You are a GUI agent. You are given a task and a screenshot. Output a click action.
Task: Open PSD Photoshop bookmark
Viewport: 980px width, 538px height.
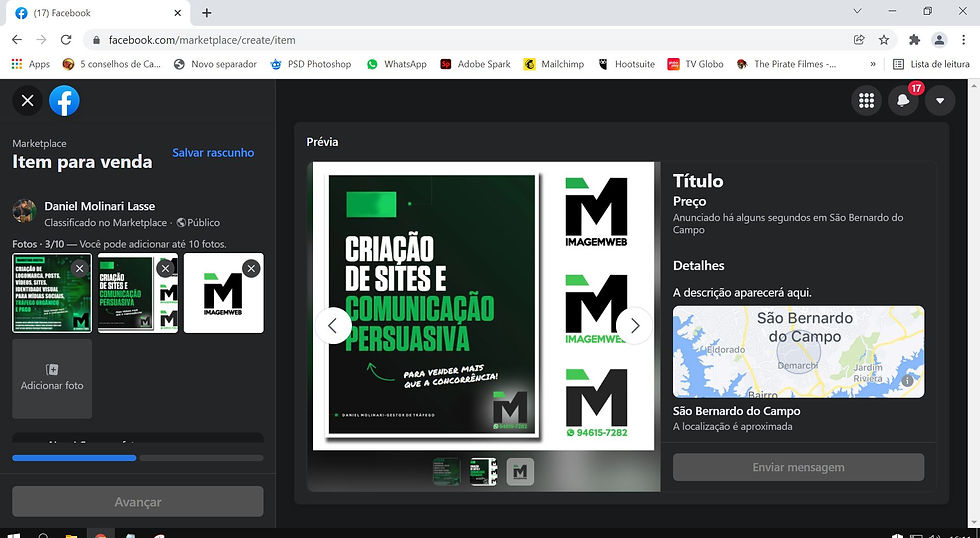click(311, 64)
